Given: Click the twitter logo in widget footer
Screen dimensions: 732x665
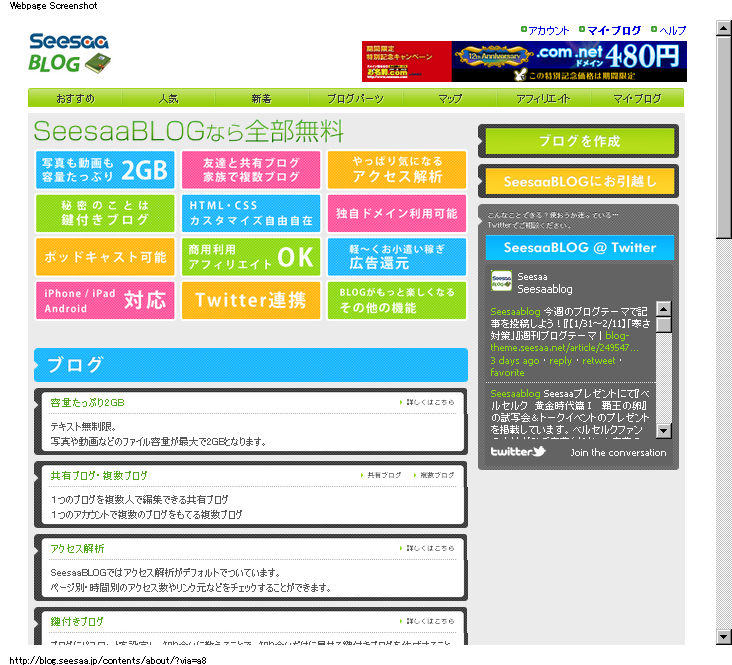Looking at the screenshot, I should (518, 452).
